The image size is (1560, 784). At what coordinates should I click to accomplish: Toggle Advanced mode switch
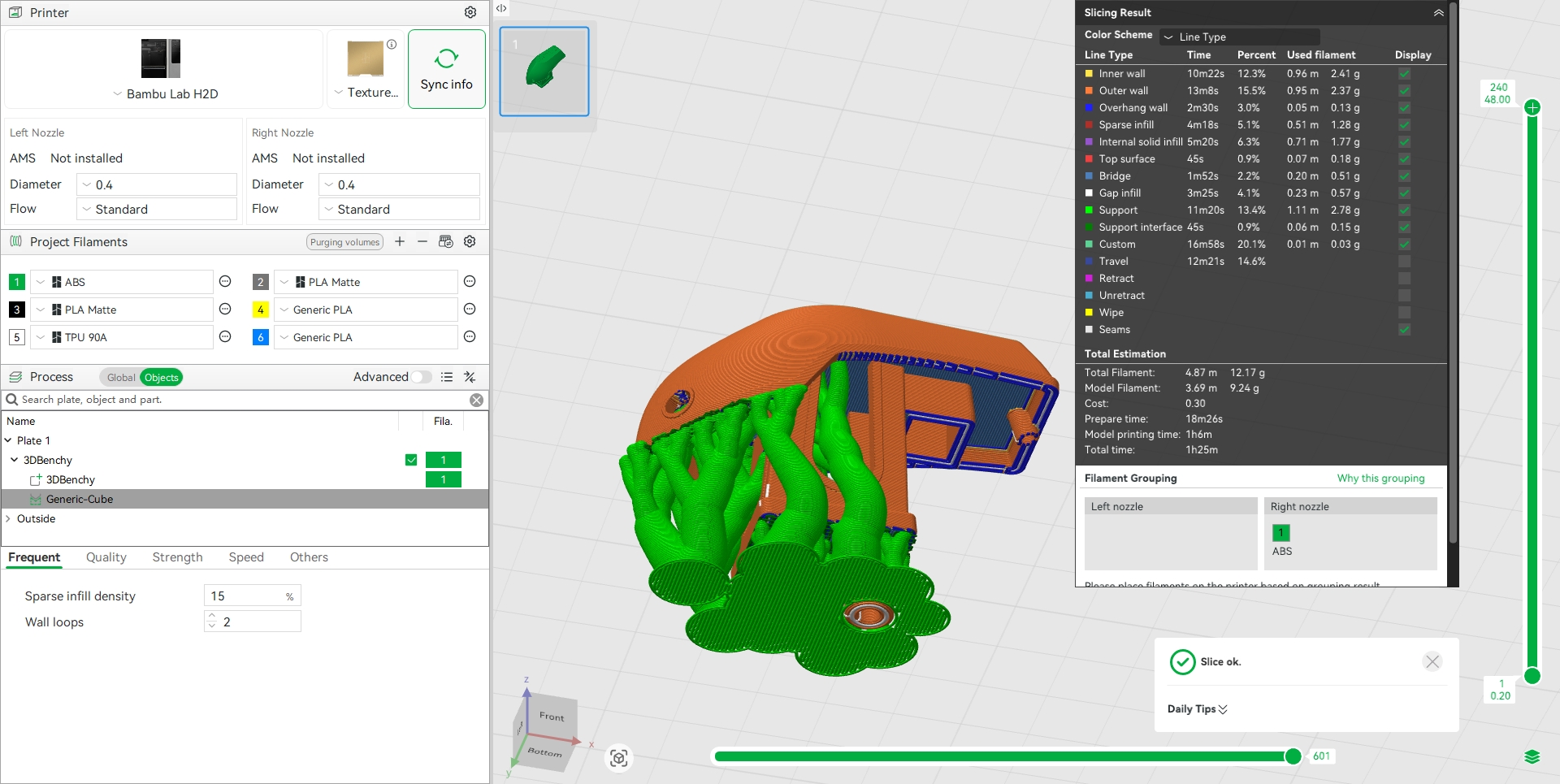coord(422,377)
